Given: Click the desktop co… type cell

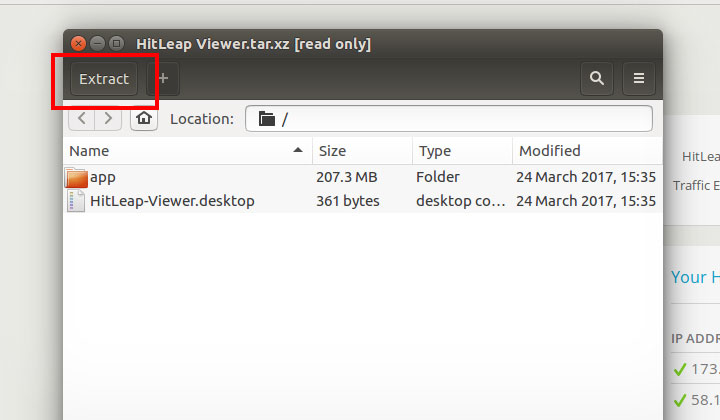Looking at the screenshot, I should click(461, 201).
